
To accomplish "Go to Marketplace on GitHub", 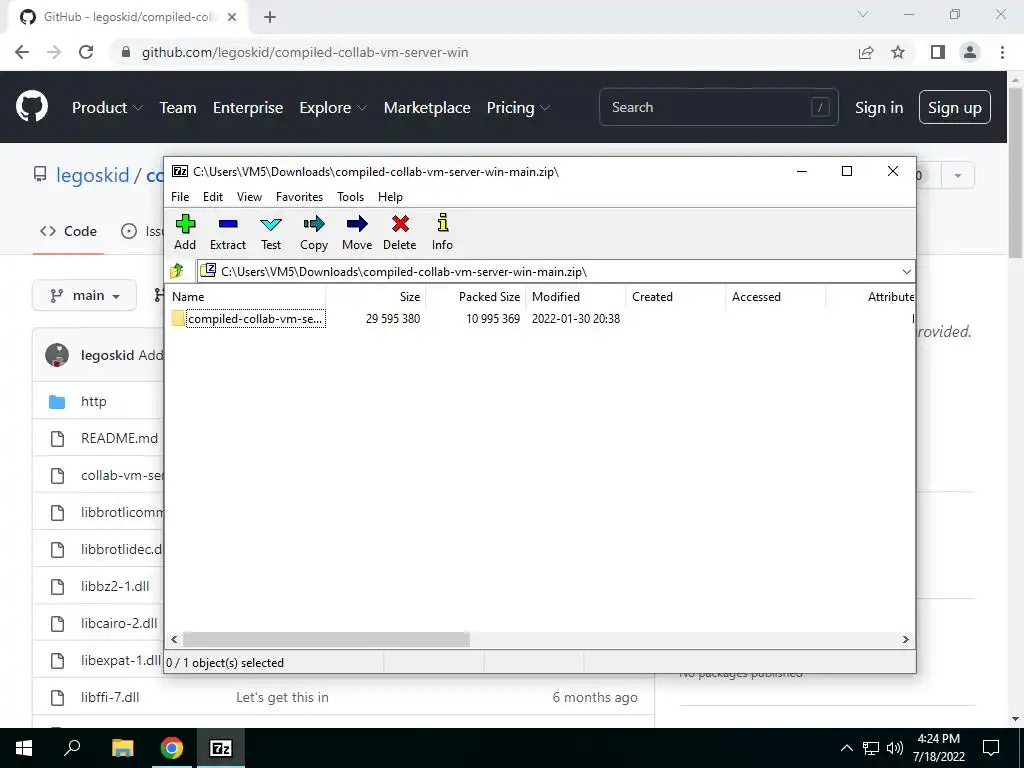I will pyautogui.click(x=426, y=107).
